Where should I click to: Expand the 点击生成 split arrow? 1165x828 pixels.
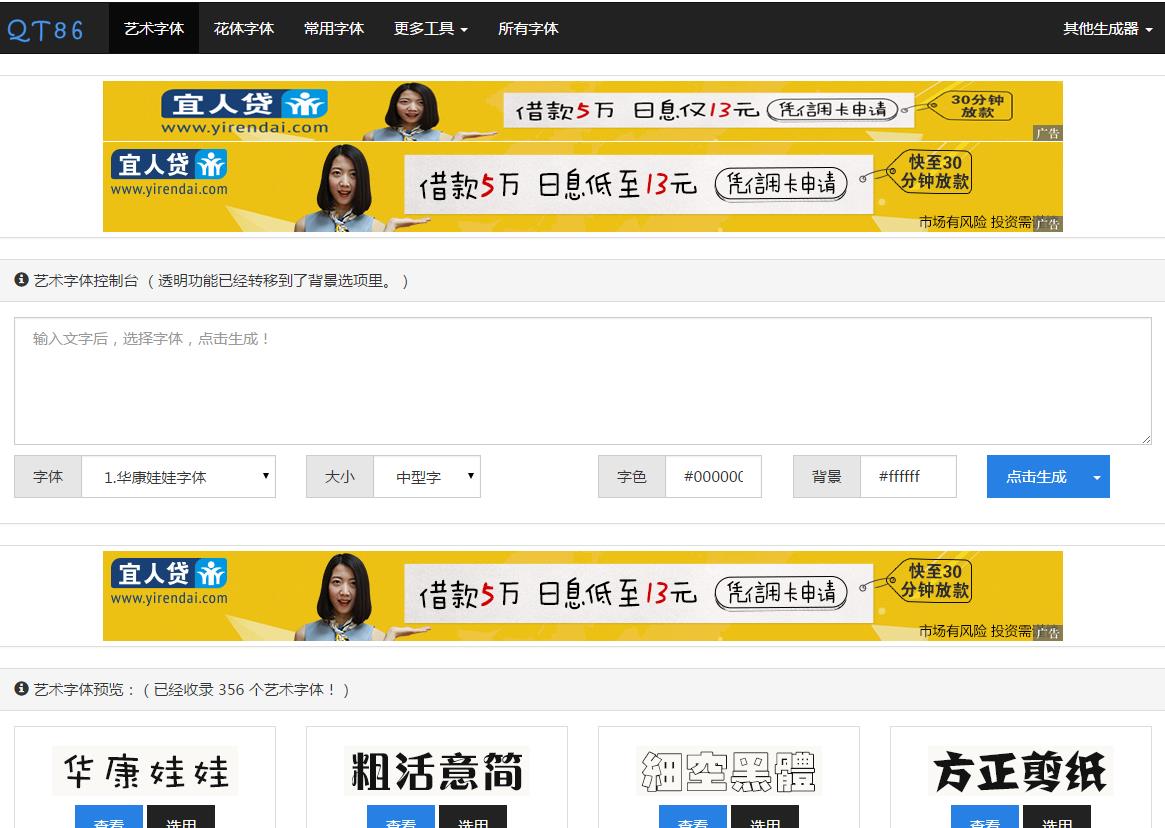pyautogui.click(x=1097, y=476)
